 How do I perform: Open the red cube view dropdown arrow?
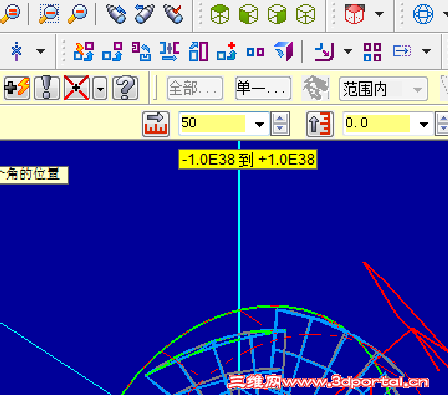pos(379,14)
